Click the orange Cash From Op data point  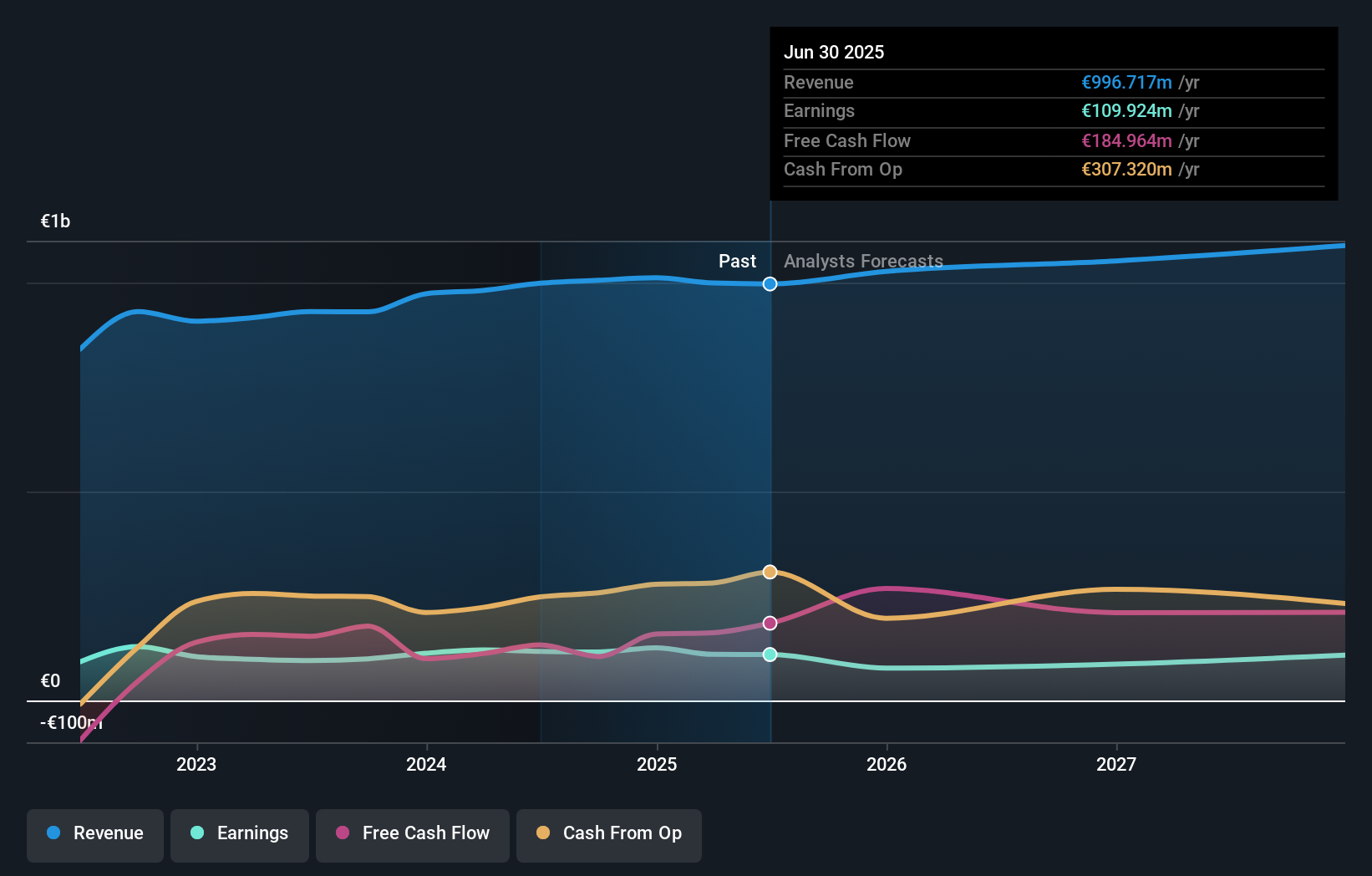(x=770, y=572)
